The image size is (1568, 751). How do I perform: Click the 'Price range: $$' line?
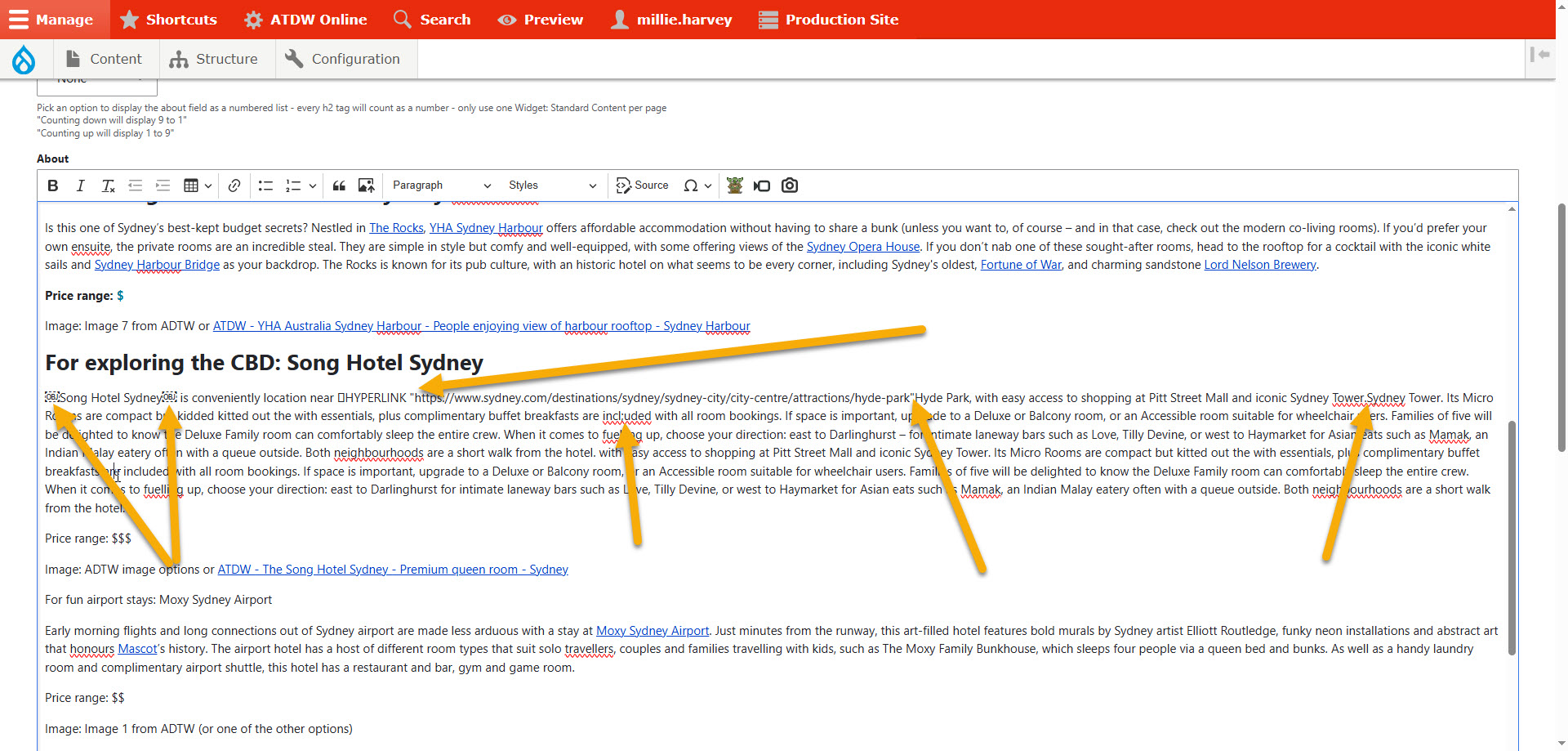tap(85, 698)
